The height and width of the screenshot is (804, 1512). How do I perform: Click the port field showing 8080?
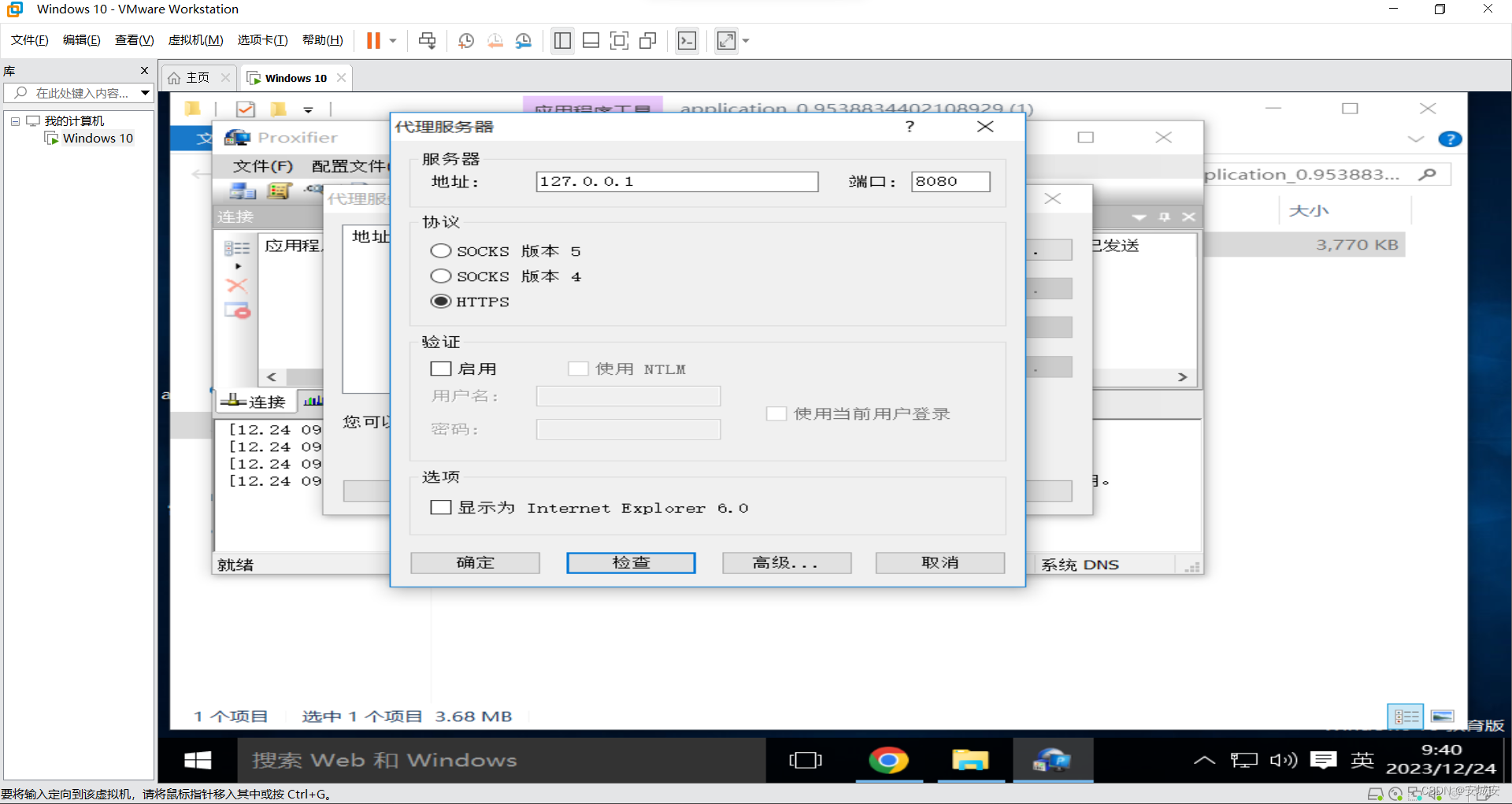click(951, 181)
